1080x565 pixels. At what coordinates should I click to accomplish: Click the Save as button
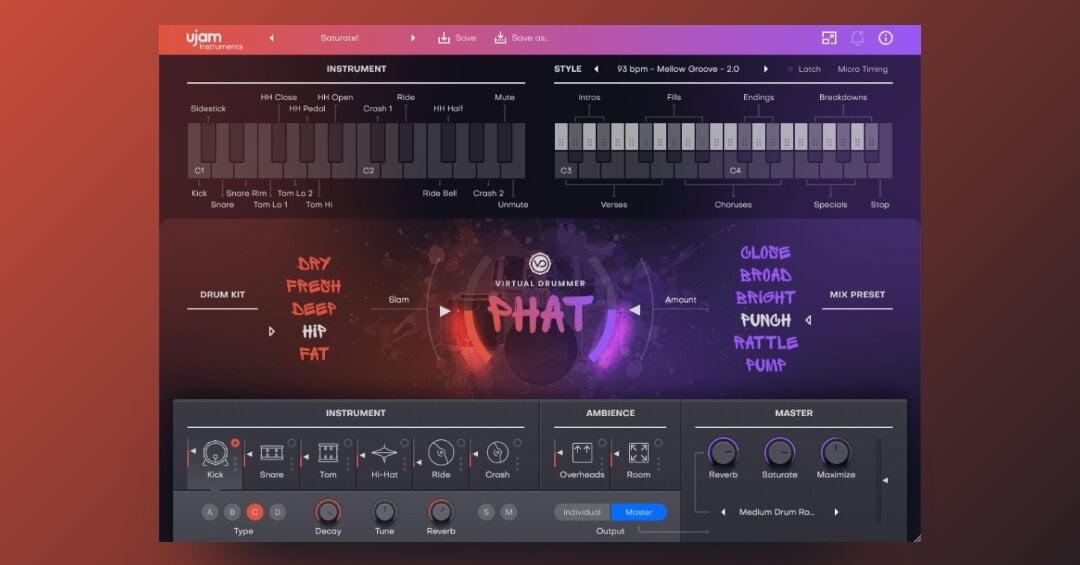pyautogui.click(x=521, y=39)
